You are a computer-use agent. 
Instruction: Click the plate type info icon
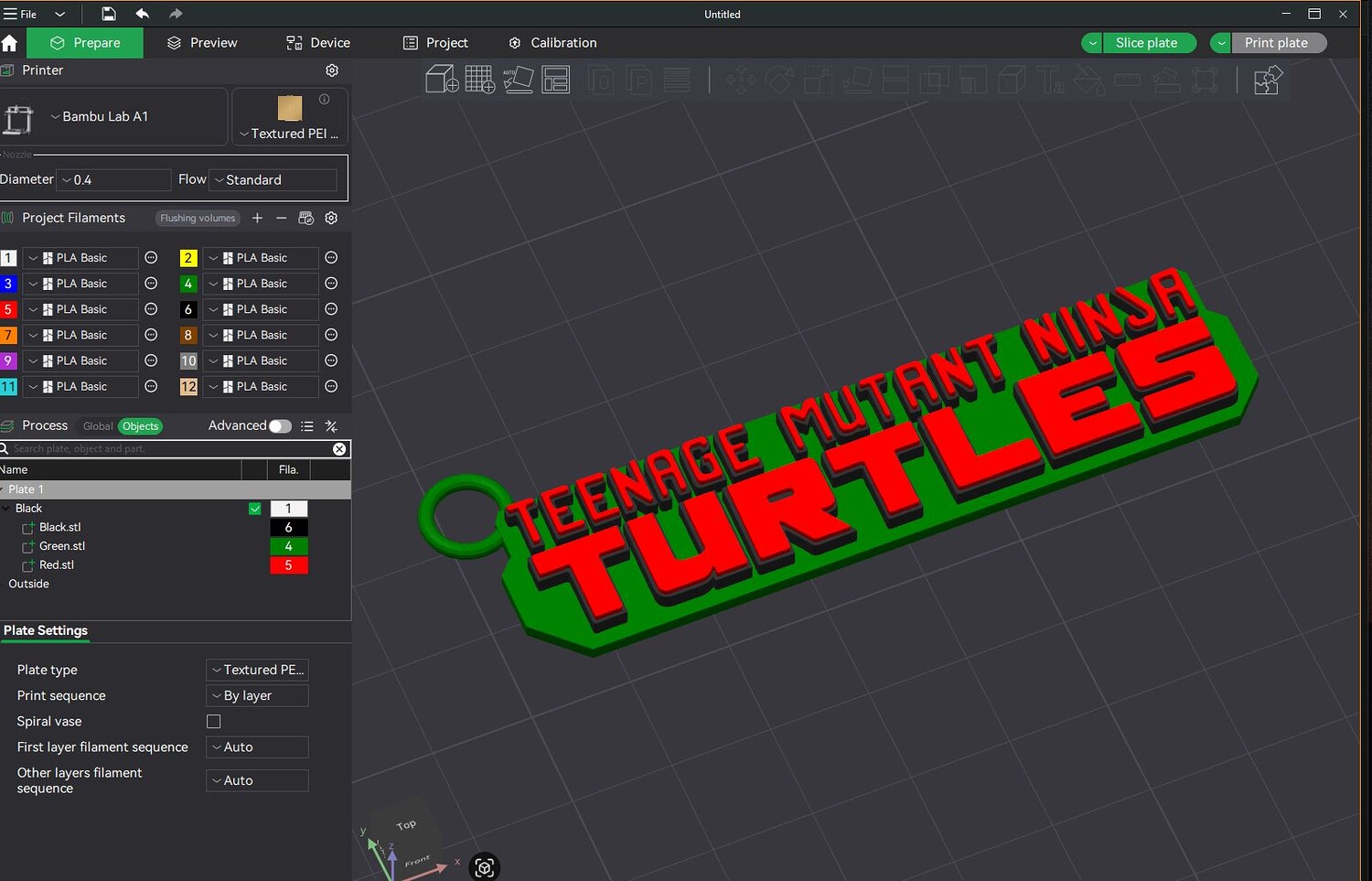324,99
